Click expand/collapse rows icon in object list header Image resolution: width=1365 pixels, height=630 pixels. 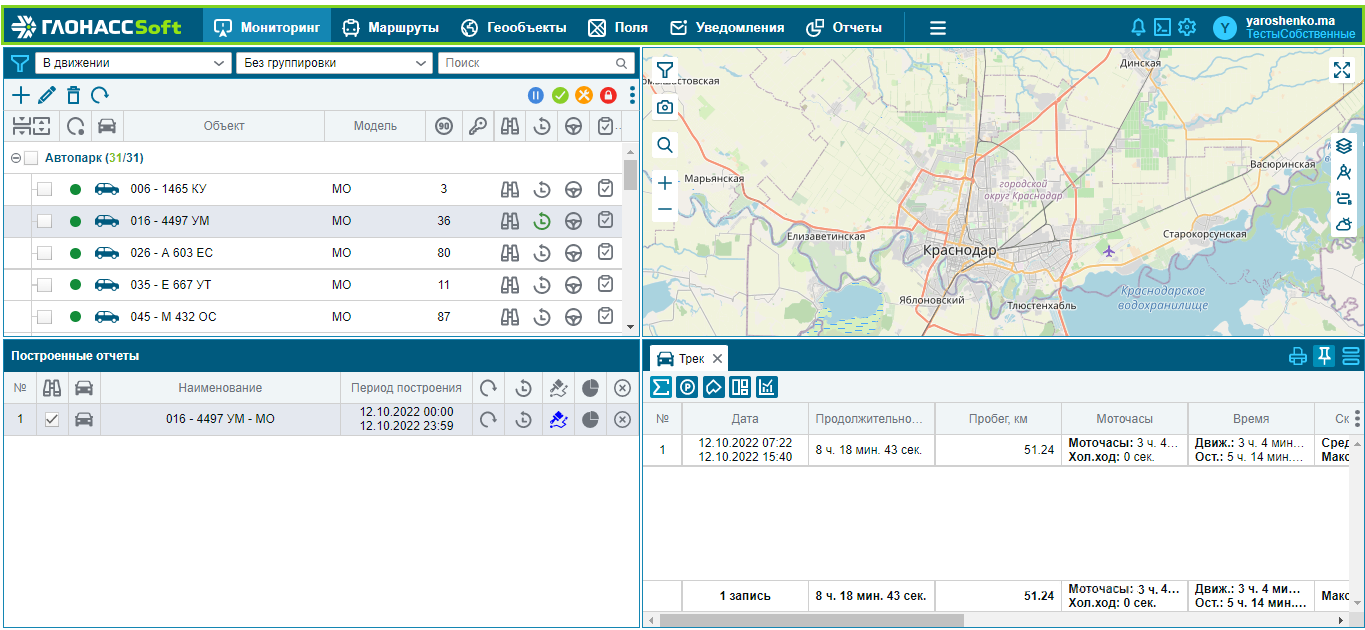click(31, 126)
